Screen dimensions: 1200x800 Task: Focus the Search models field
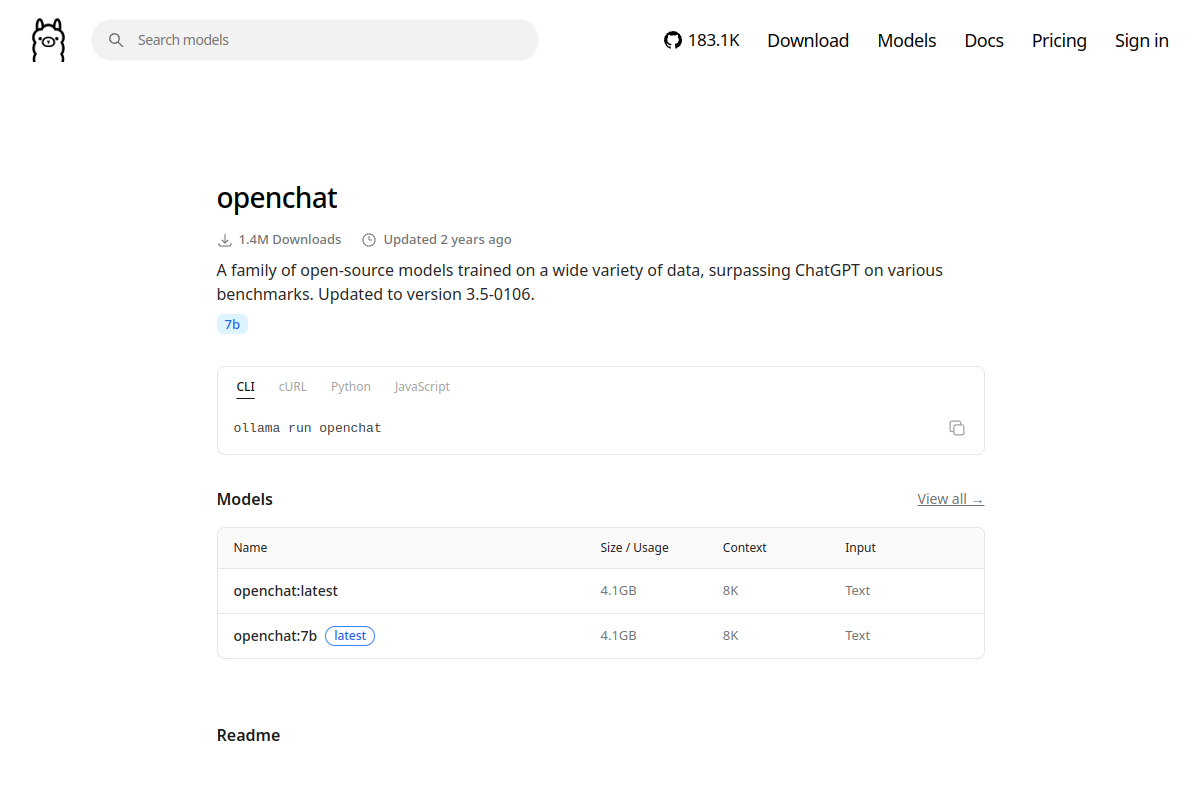315,40
